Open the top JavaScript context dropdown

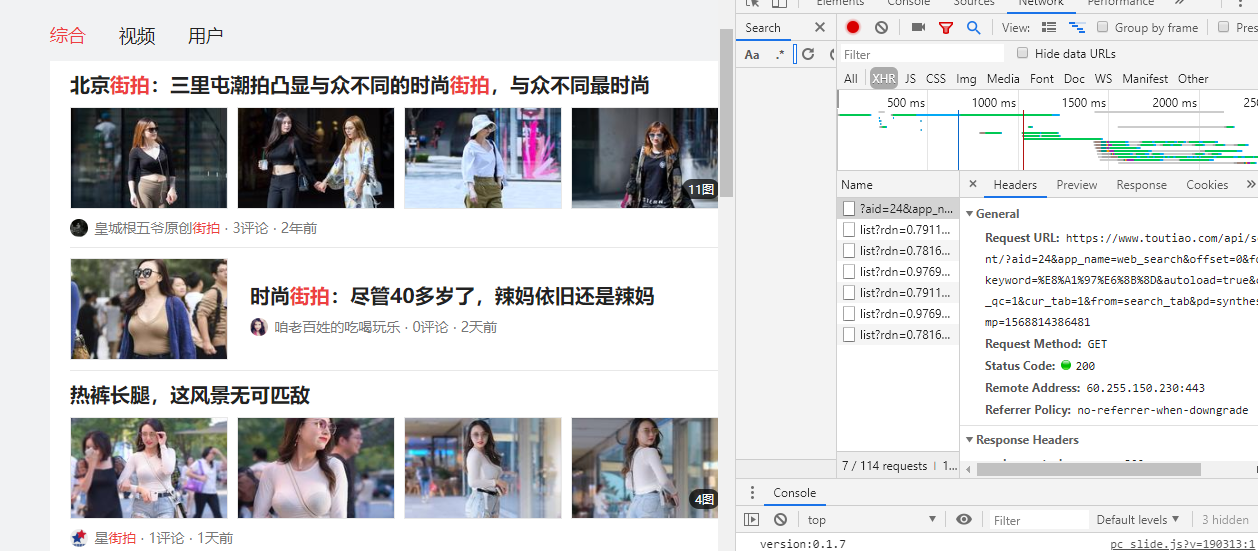coord(871,520)
